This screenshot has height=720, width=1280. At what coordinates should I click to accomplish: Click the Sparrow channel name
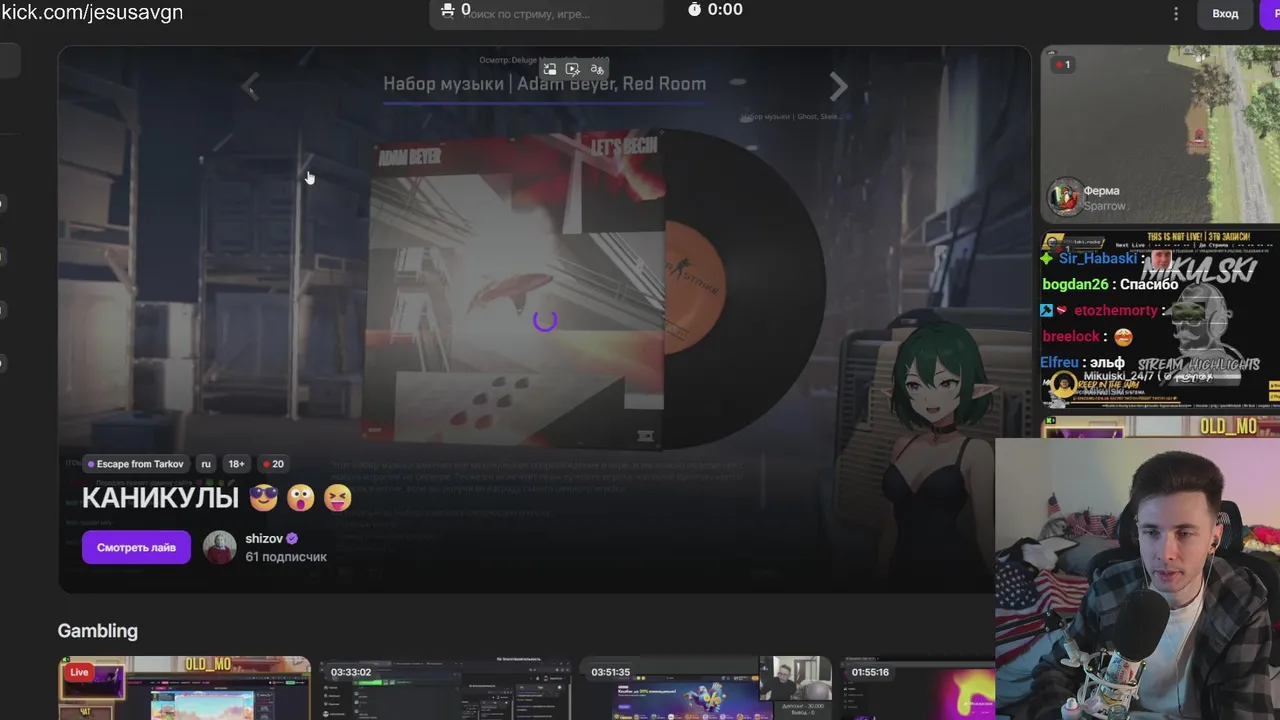(x=1105, y=206)
